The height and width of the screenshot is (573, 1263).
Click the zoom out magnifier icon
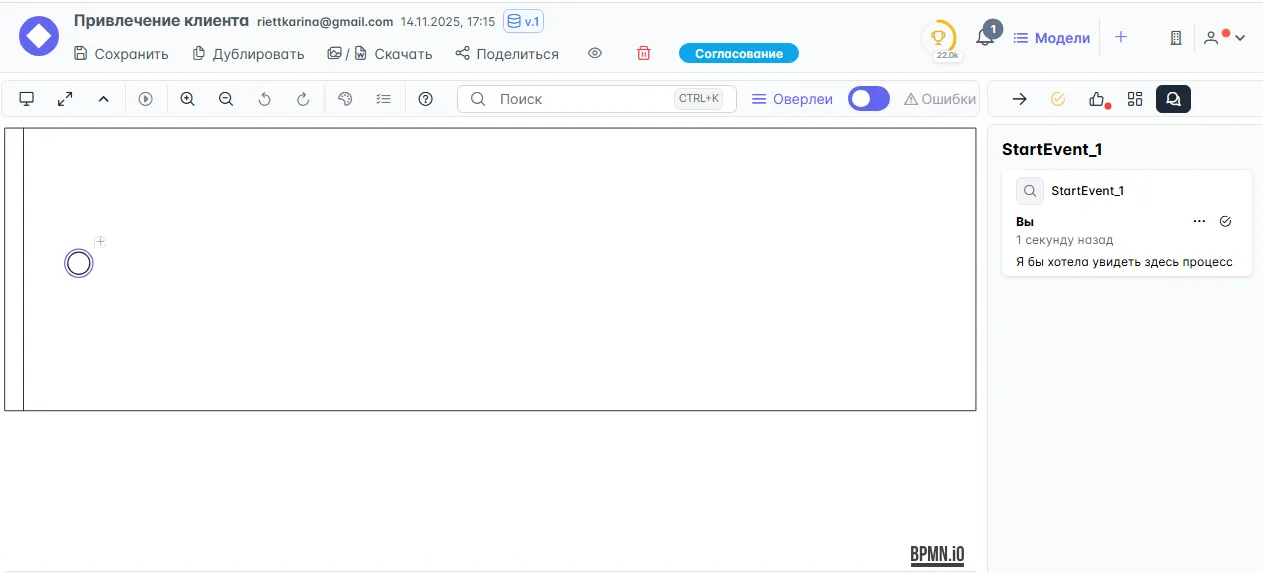pos(226,99)
